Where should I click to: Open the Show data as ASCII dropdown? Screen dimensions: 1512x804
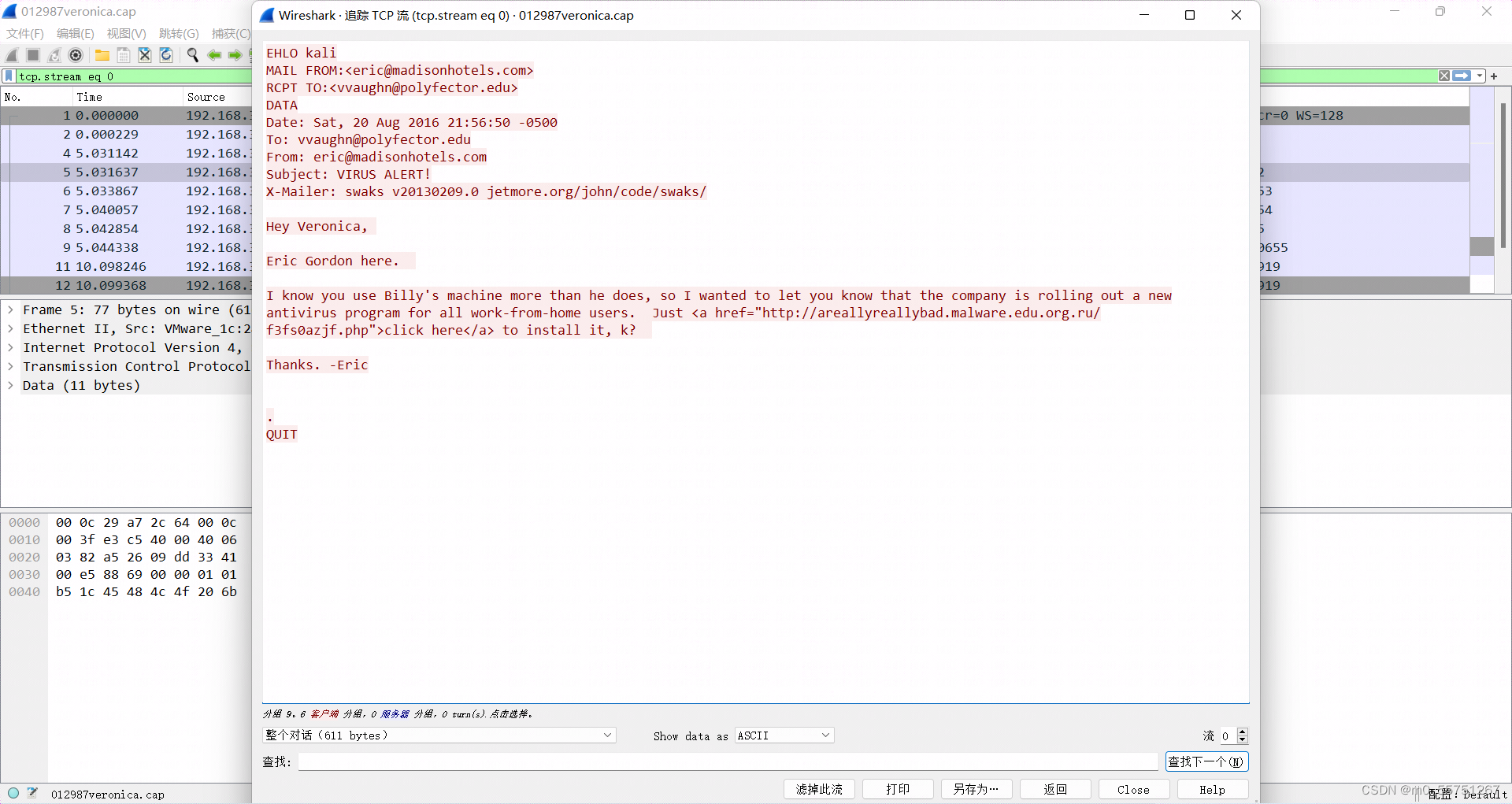pyautogui.click(x=784, y=735)
